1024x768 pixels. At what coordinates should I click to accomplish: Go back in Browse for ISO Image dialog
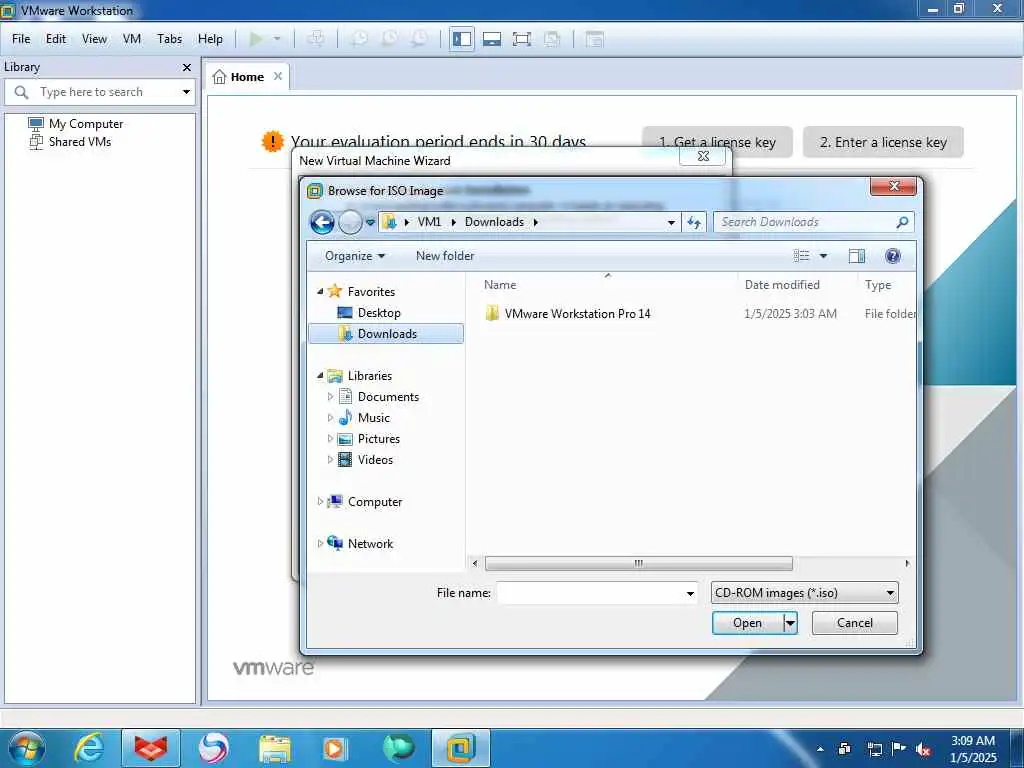click(x=322, y=222)
